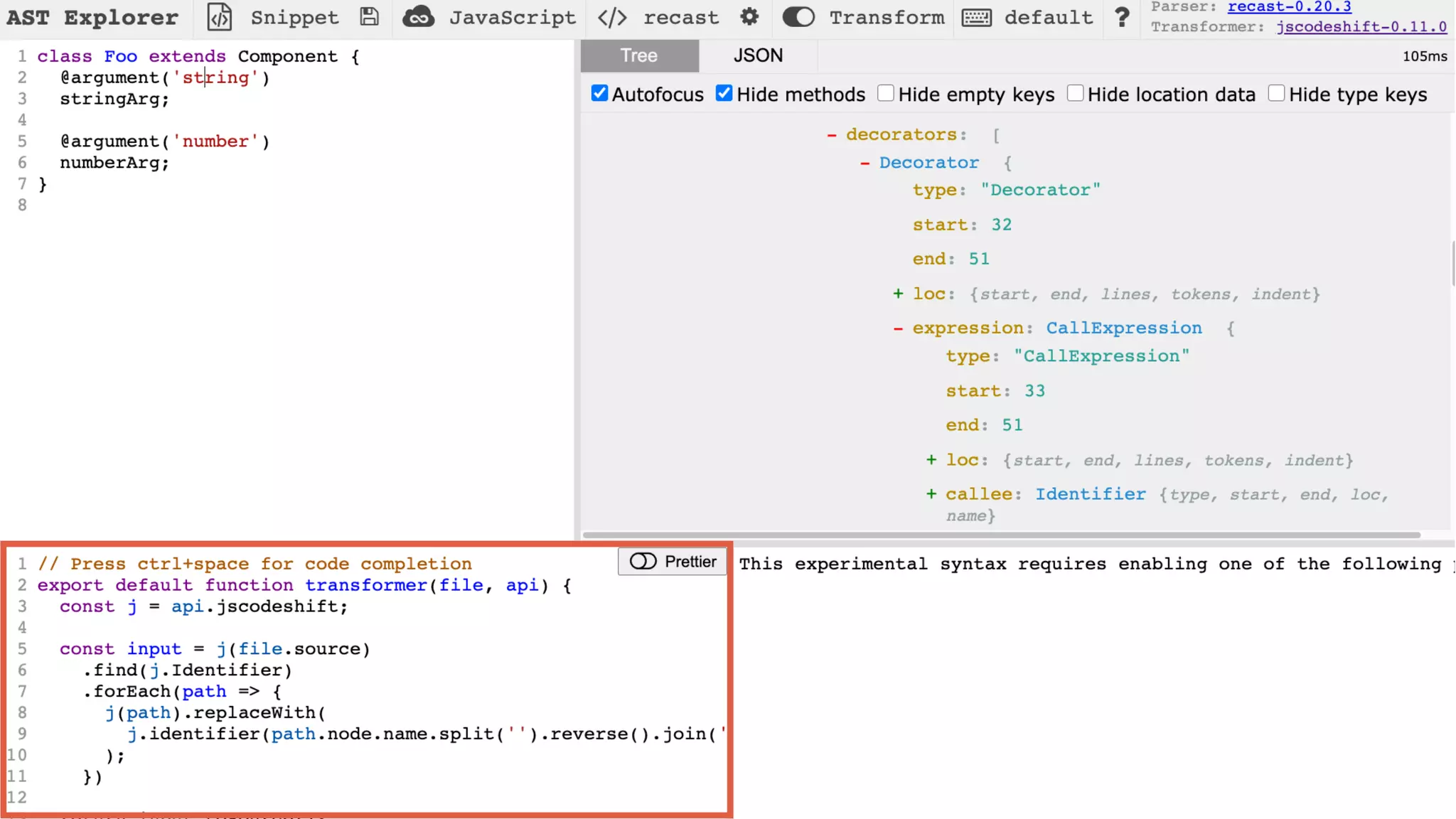This screenshot has height=819, width=1456.
Task: Open the jscodeshift-0.11.0 transformer link
Action: pyautogui.click(x=1361, y=27)
